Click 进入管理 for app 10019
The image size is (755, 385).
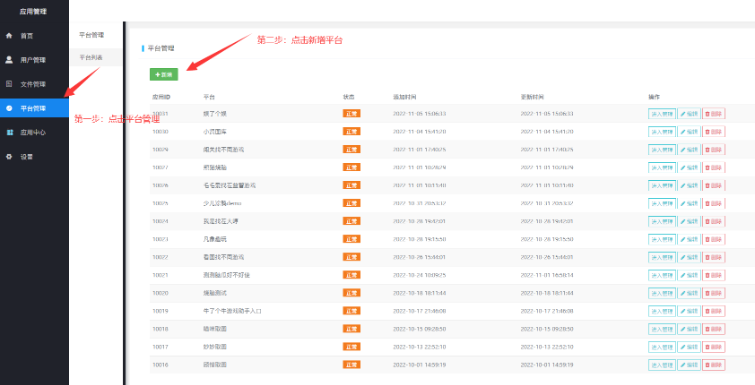662,311
